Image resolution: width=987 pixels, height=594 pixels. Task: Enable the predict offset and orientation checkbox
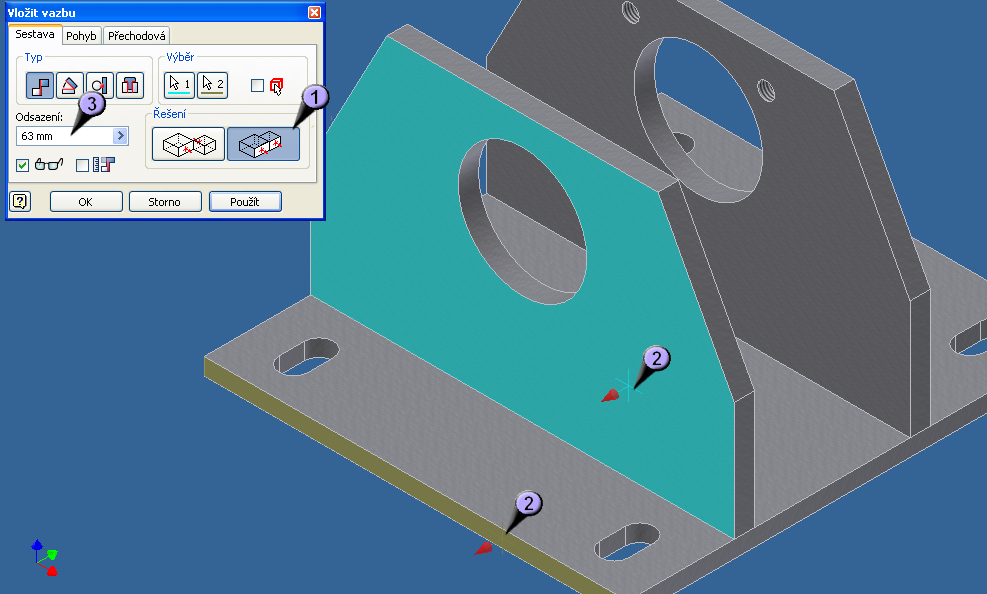(83, 165)
